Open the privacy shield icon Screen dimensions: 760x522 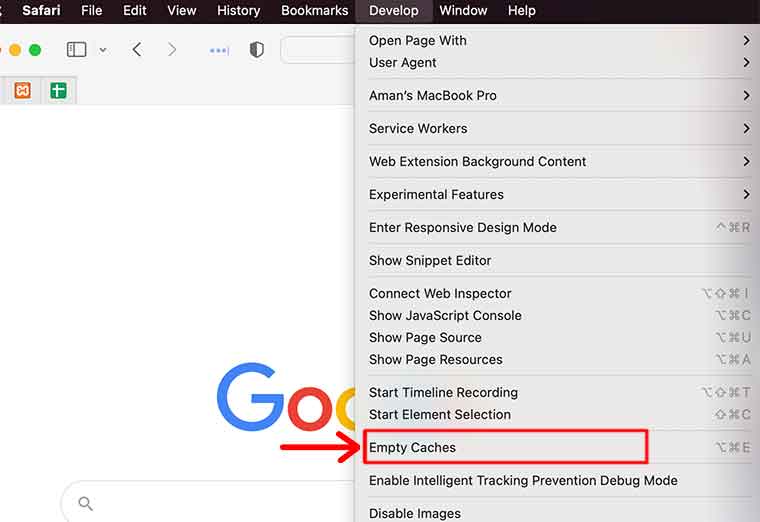[x=256, y=49]
